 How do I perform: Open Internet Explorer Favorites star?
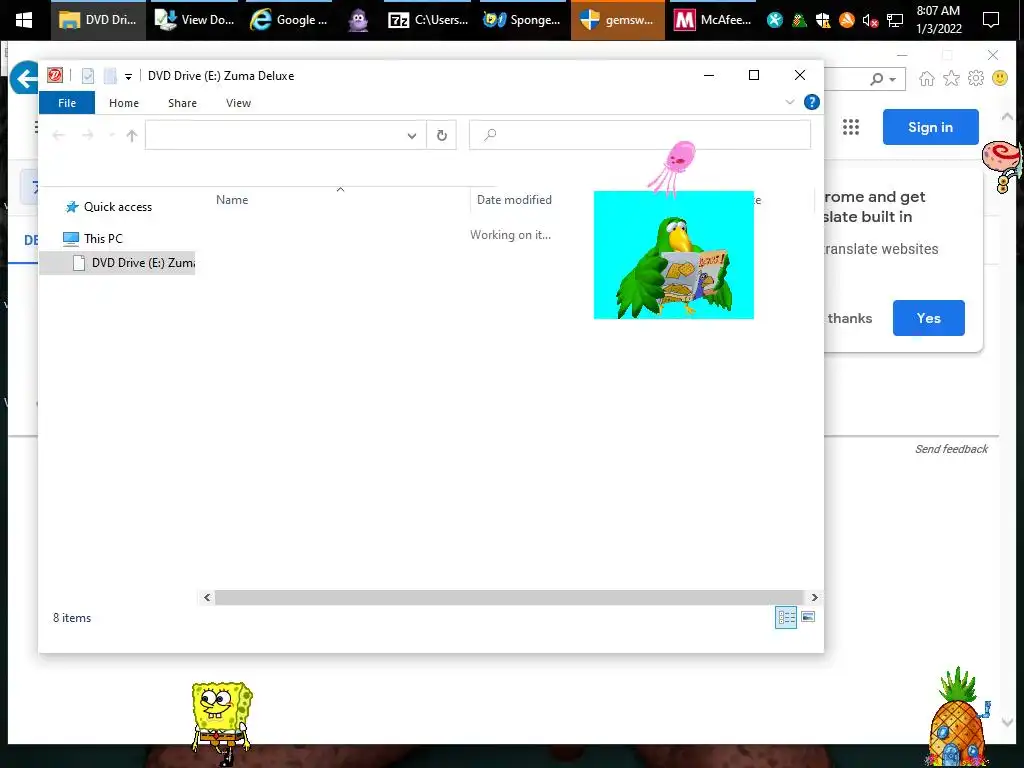tap(952, 79)
